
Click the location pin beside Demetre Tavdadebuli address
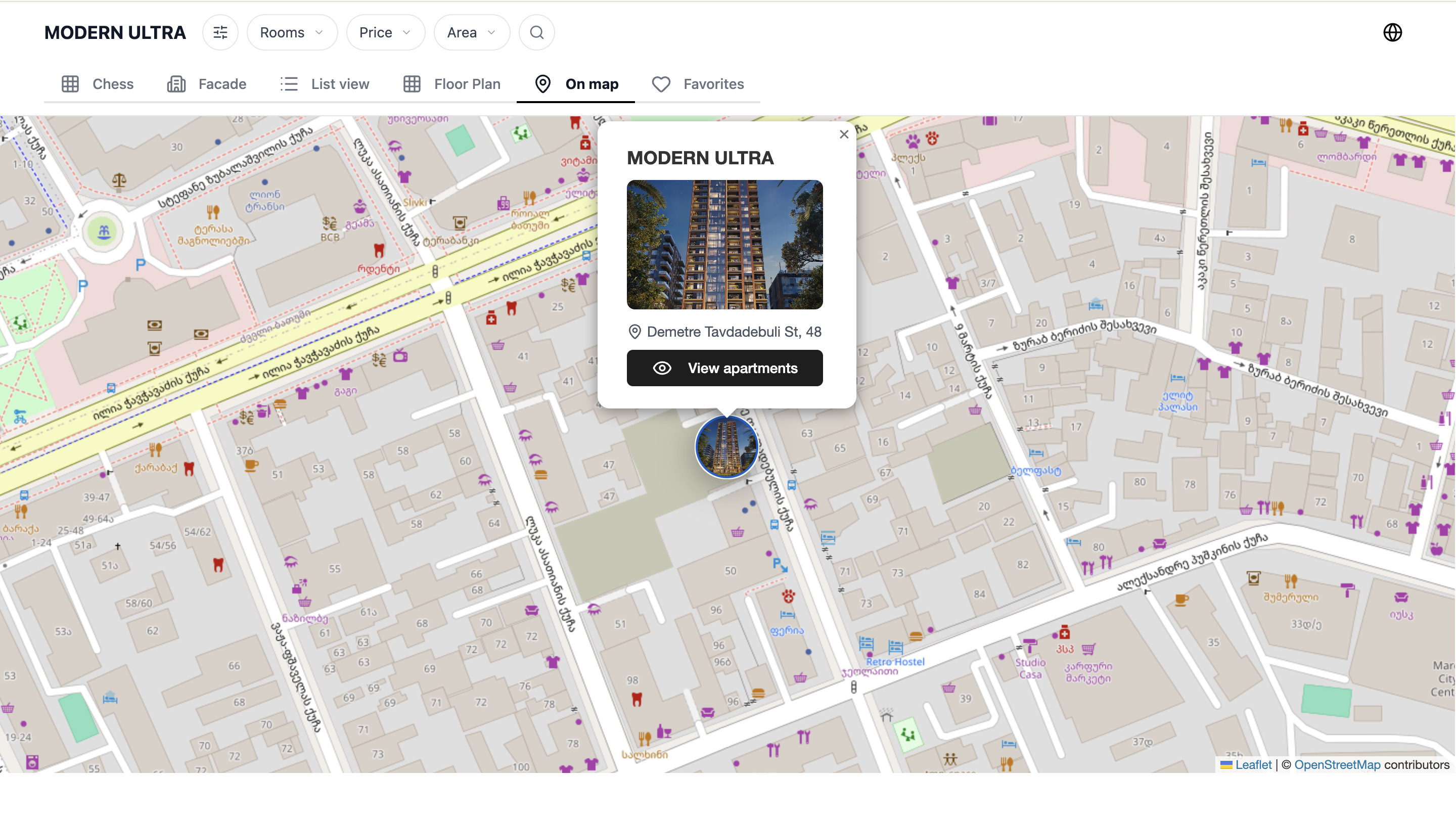point(635,332)
